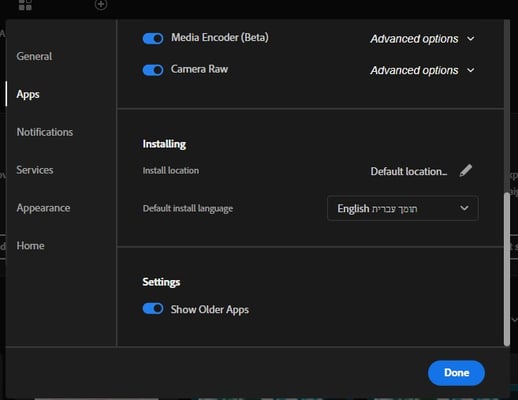518x400 pixels.
Task: Toggle Media Encoder (Beta) auto-update switch
Action: [153, 38]
